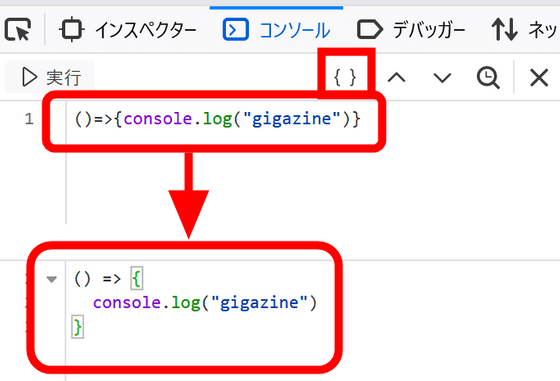The height and width of the screenshot is (381, 560).
Task: Click the pretty print braces icon
Action: point(345,77)
